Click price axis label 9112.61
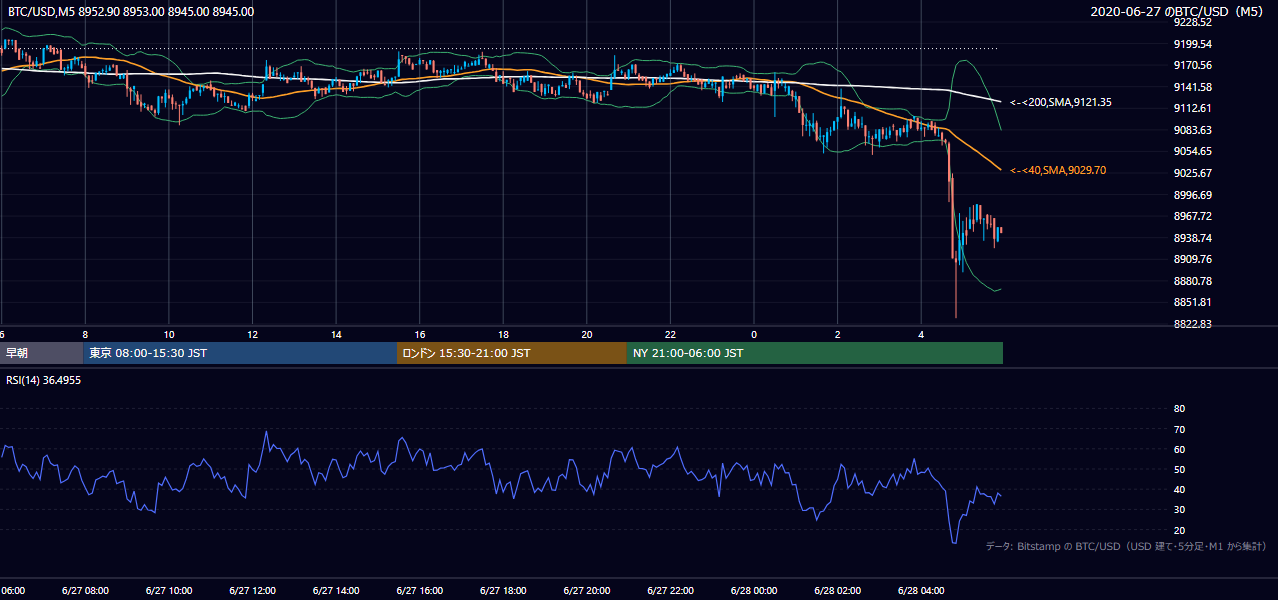The image size is (1278, 600). point(1193,108)
